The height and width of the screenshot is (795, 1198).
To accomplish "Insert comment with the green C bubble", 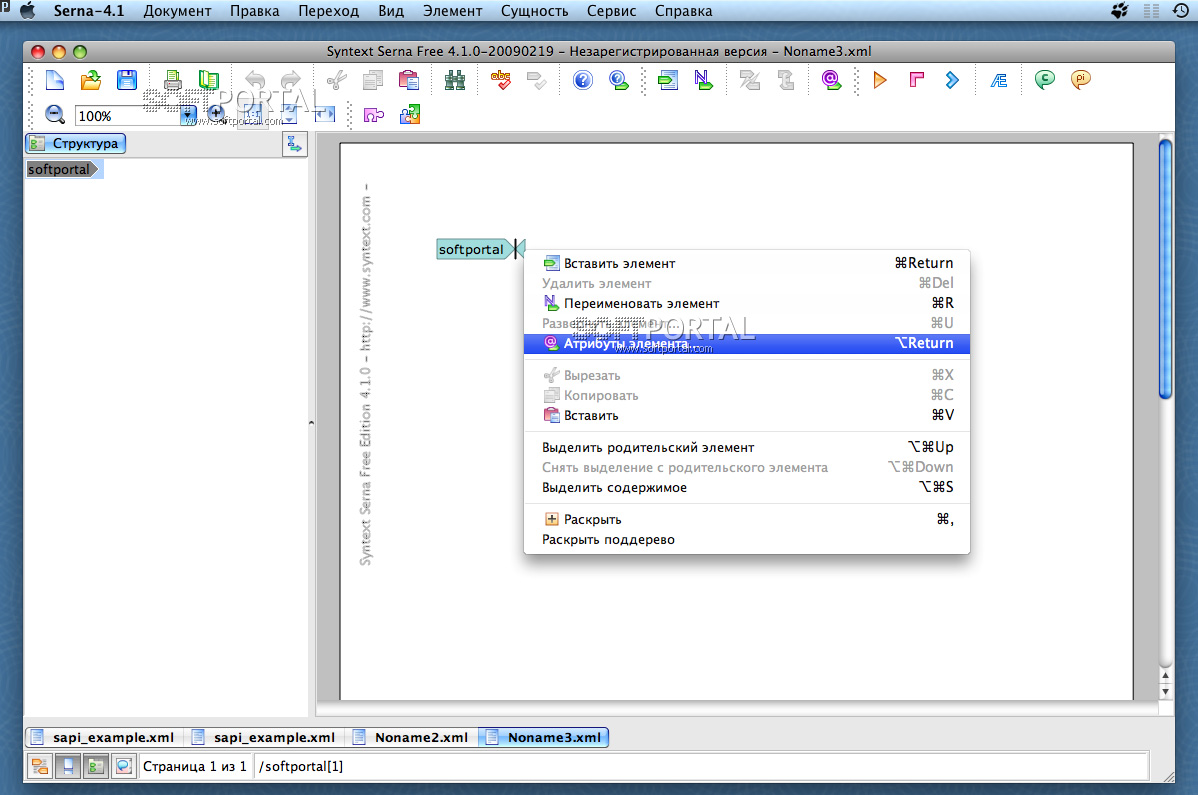I will pos(1044,79).
